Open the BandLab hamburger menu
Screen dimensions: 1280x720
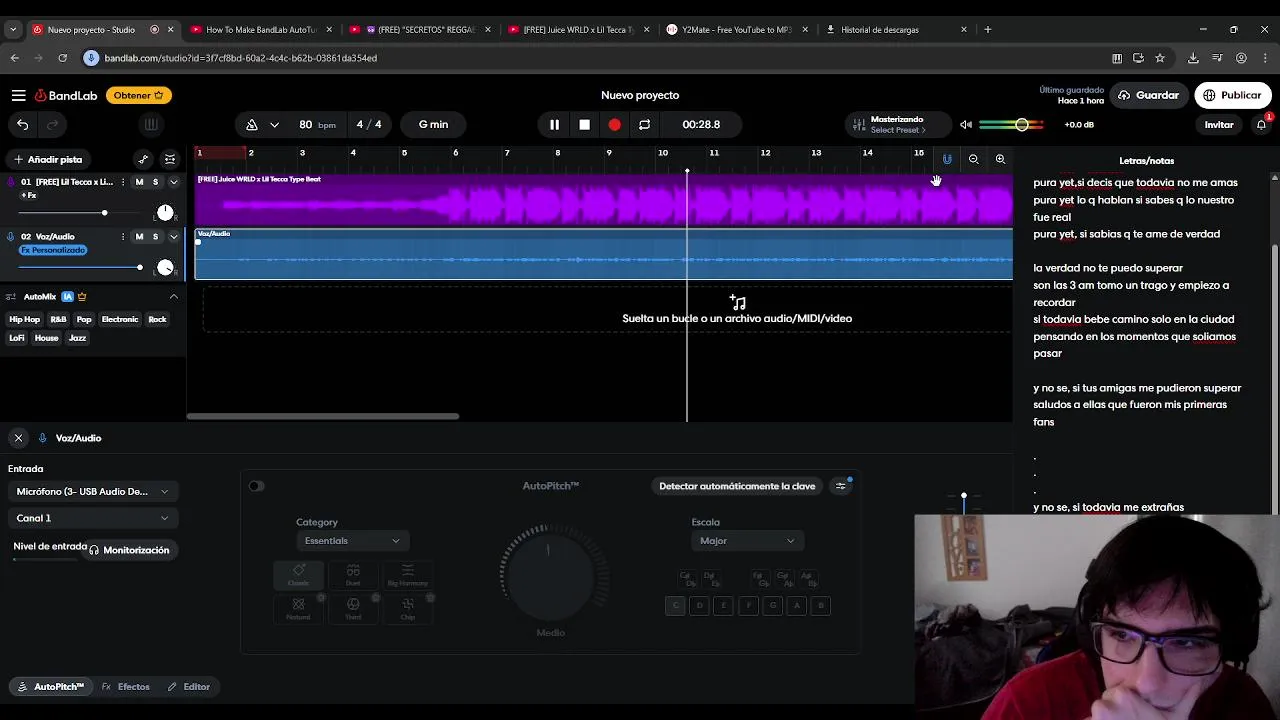pos(18,95)
